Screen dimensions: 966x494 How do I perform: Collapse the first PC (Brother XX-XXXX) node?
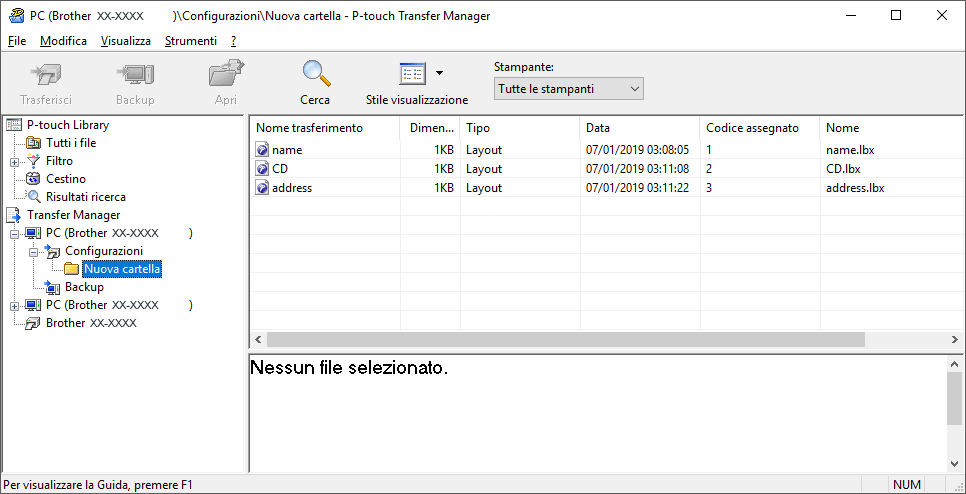(x=14, y=233)
